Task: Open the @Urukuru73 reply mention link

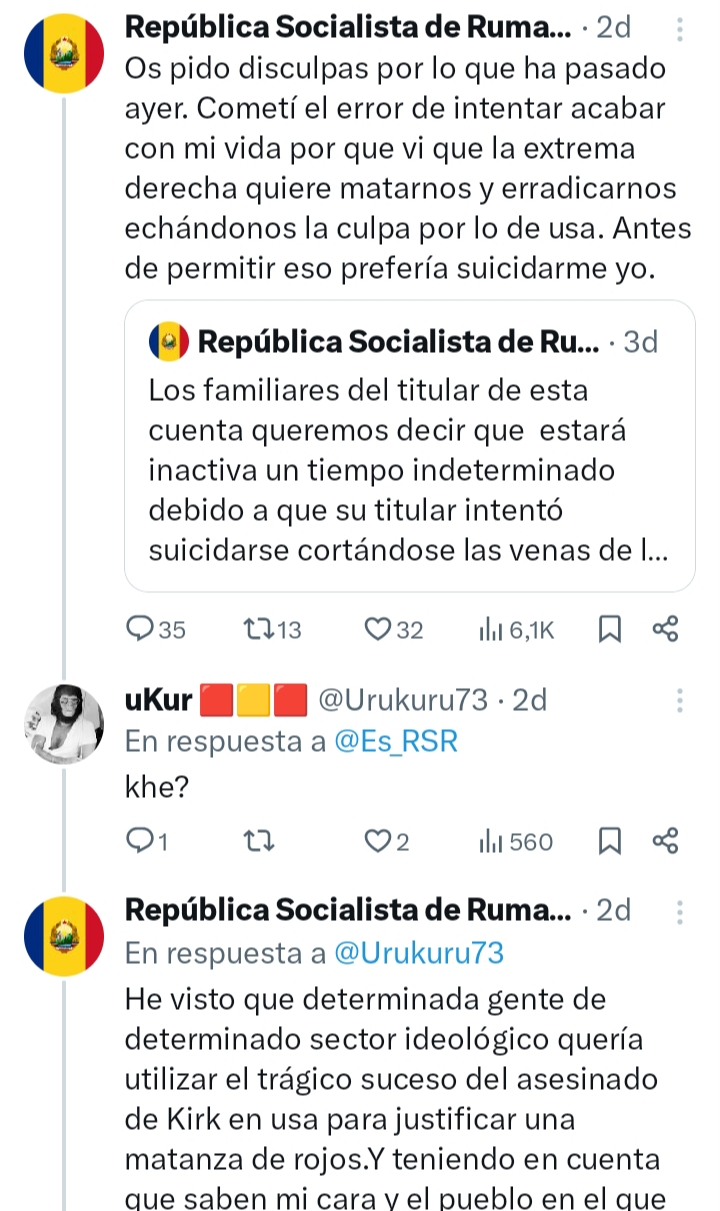Action: pos(417,954)
